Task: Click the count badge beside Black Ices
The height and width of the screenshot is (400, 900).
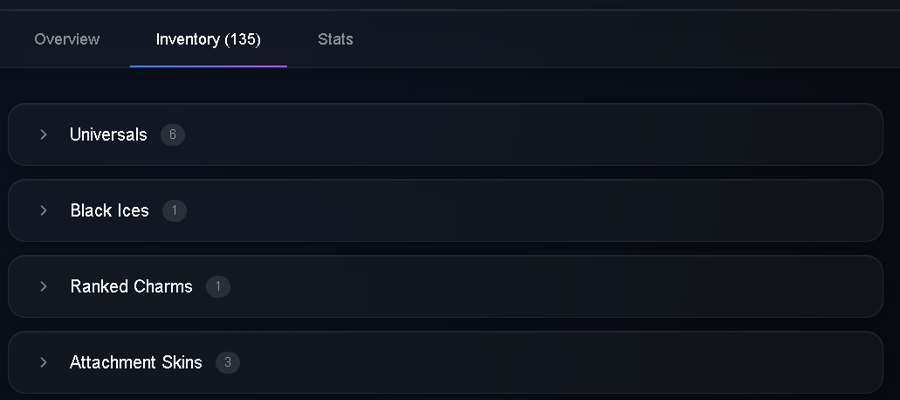Action: point(174,211)
